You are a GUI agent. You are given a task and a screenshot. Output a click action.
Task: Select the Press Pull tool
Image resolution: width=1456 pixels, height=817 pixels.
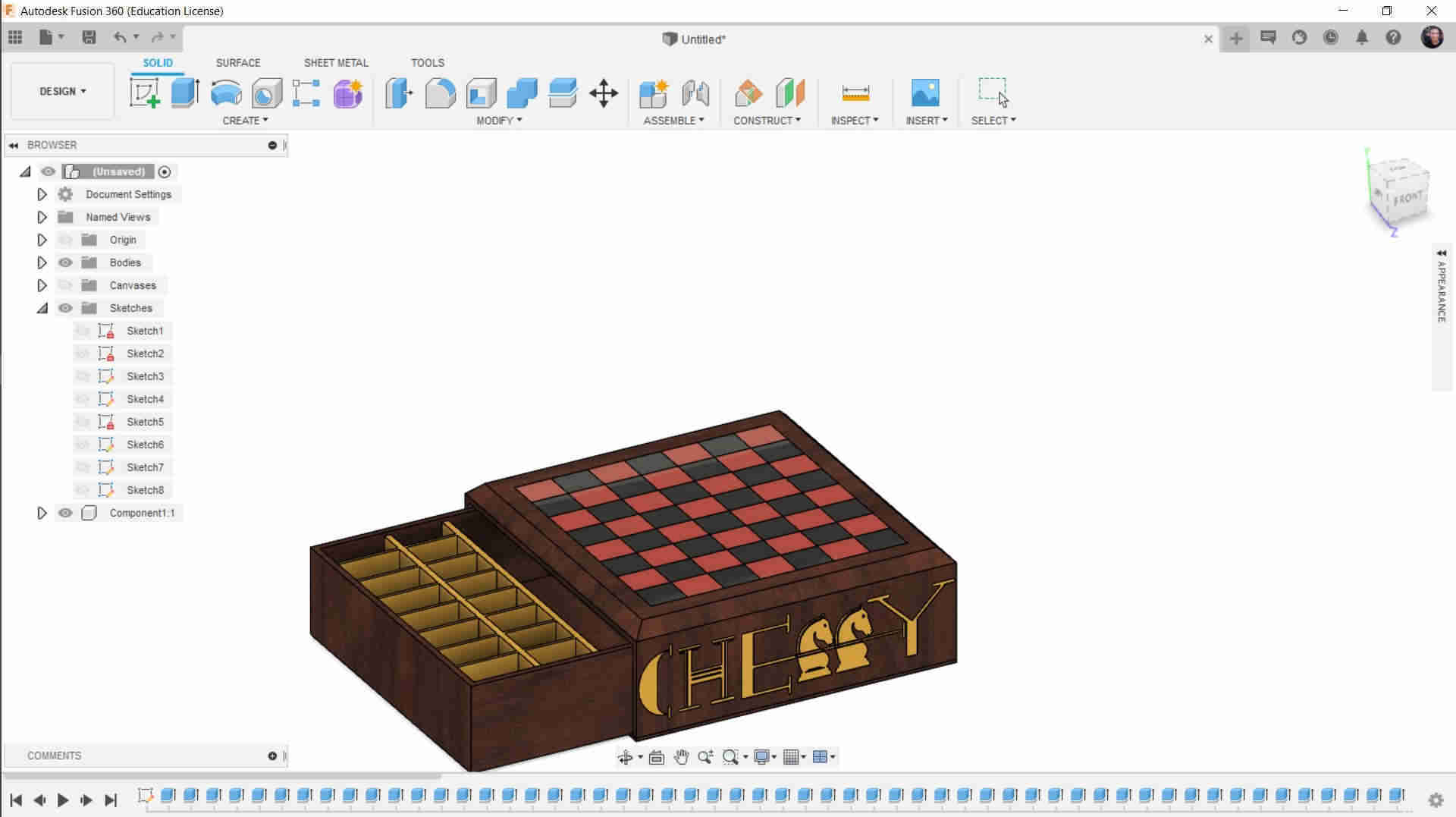coord(399,93)
